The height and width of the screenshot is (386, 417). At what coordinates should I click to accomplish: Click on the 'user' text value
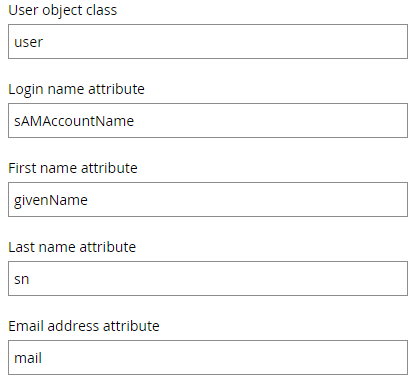28,43
